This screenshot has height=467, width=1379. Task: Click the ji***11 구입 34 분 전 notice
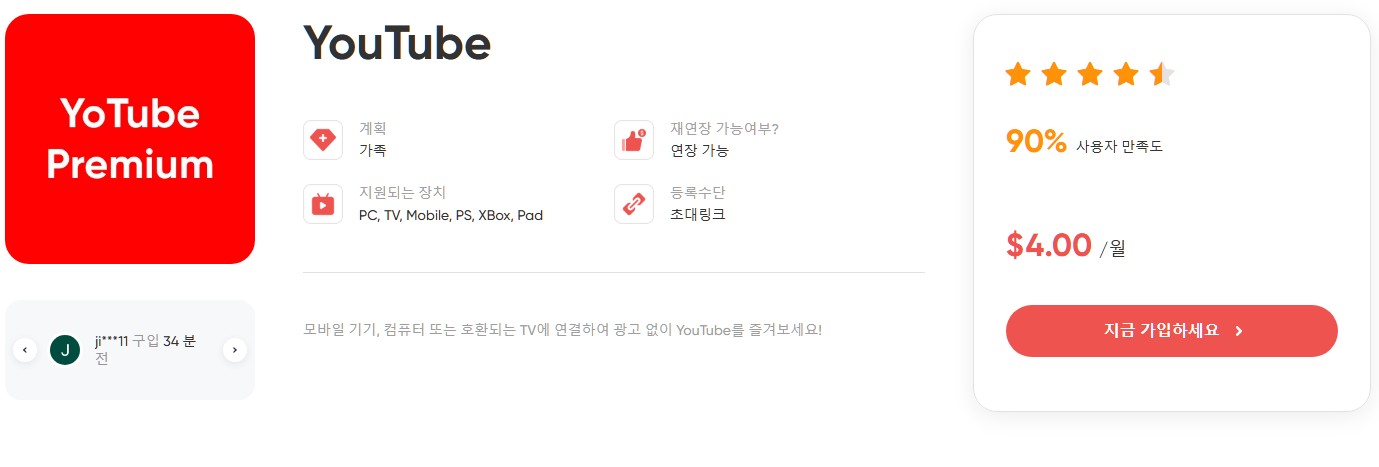[x=147, y=350]
